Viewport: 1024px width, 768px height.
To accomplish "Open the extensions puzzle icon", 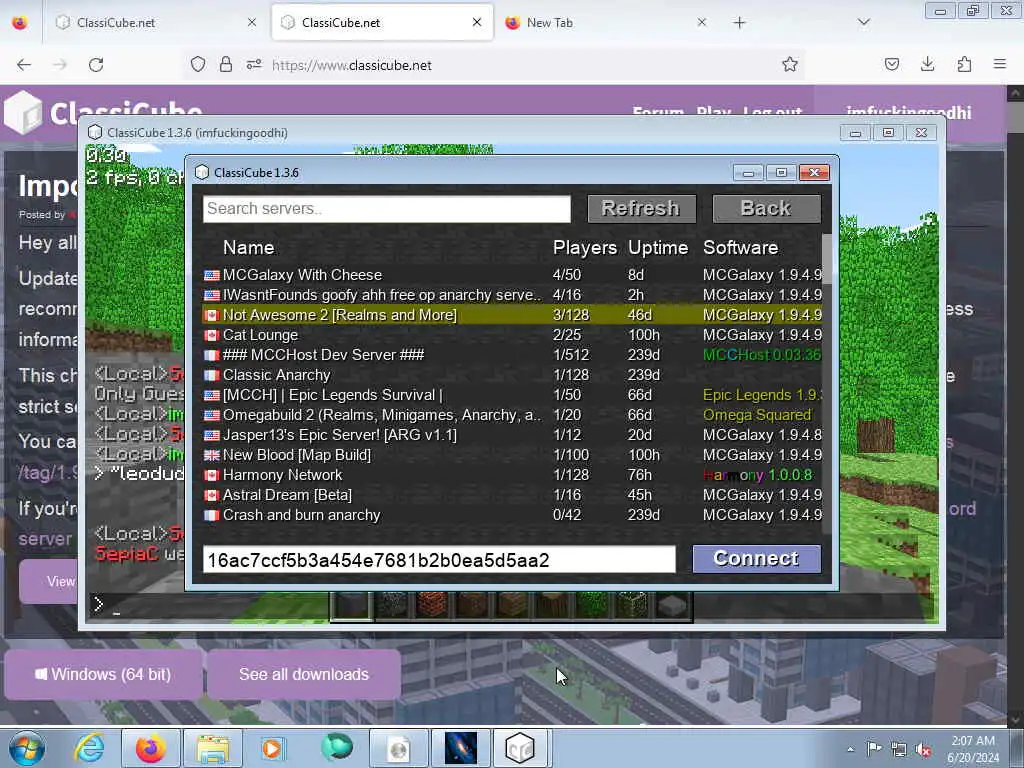I will (x=965, y=64).
